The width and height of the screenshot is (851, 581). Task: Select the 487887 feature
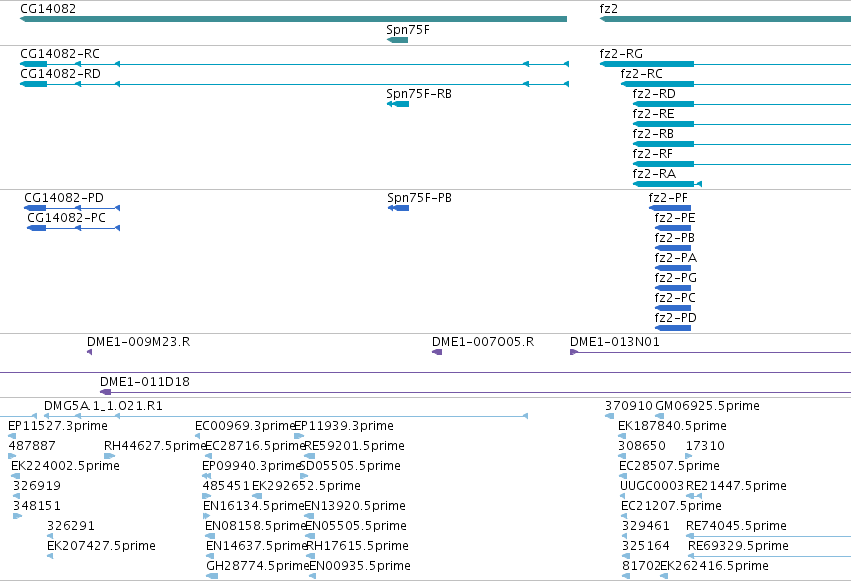(12, 456)
